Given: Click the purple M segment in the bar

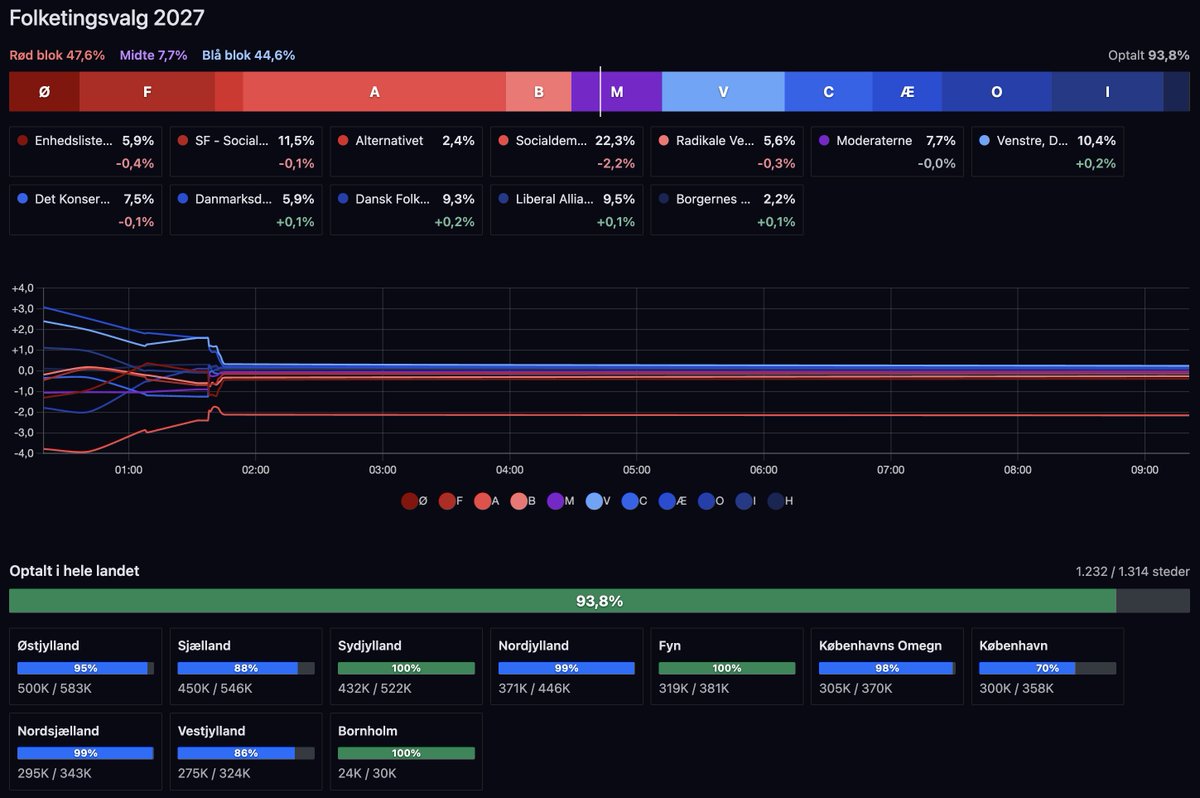Looking at the screenshot, I should (x=617, y=91).
